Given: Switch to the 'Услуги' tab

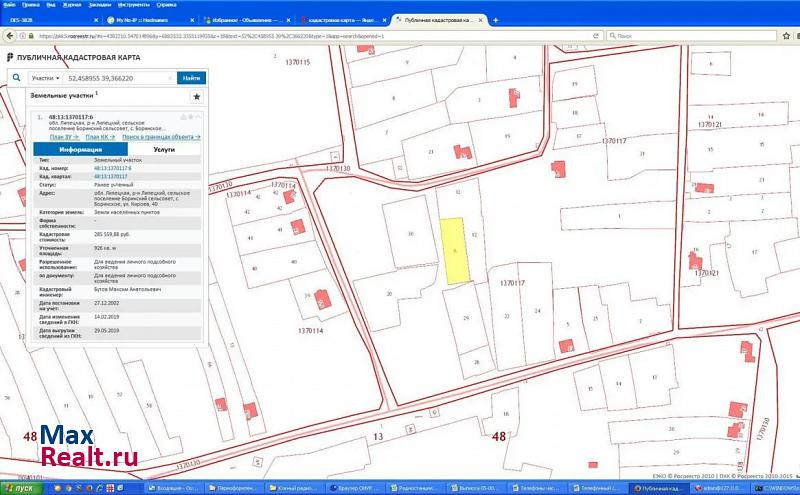Looking at the screenshot, I should coord(164,148).
